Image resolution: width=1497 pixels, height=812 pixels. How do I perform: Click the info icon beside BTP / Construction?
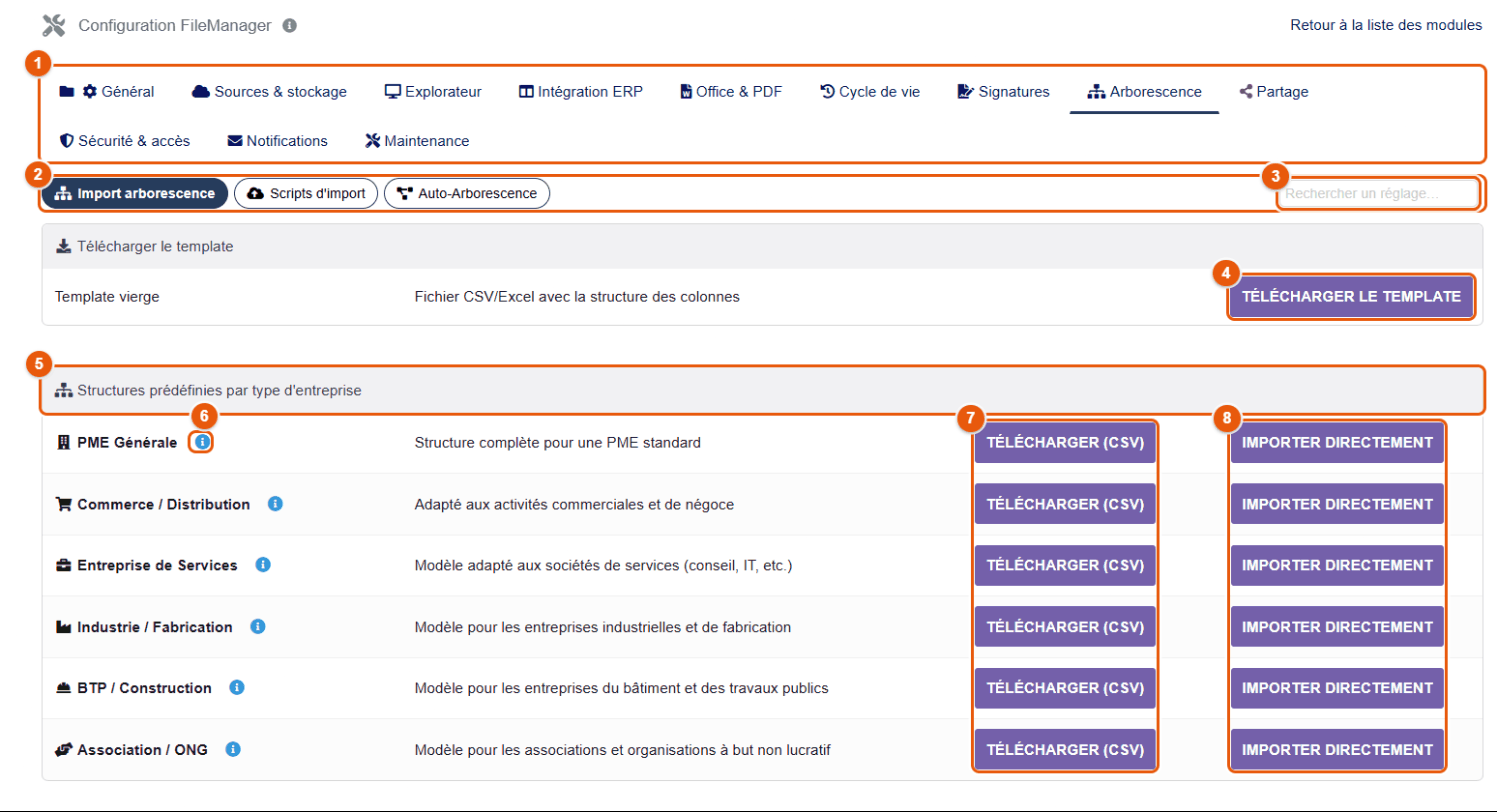237,688
